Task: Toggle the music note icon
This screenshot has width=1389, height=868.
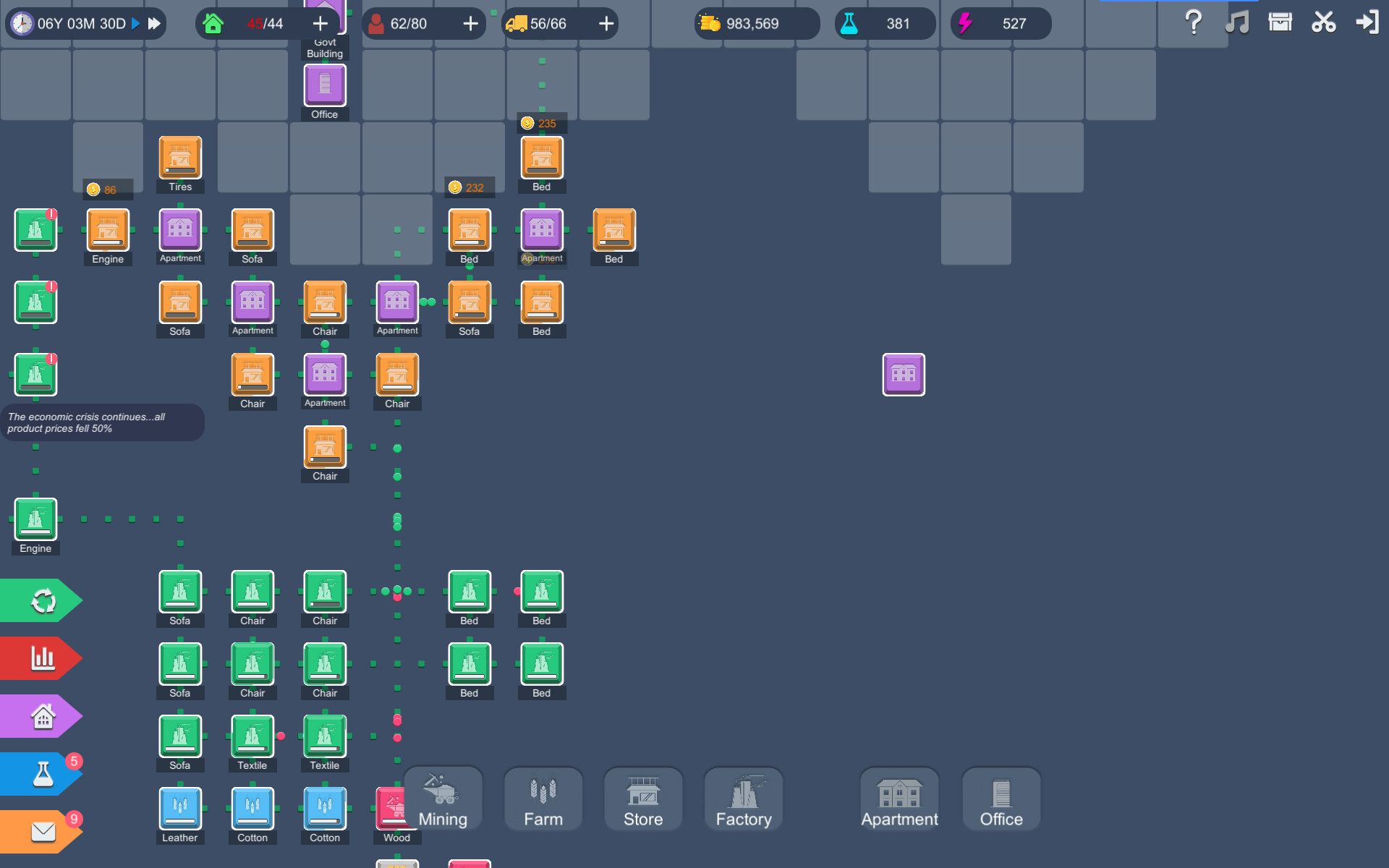Action: tap(1236, 22)
